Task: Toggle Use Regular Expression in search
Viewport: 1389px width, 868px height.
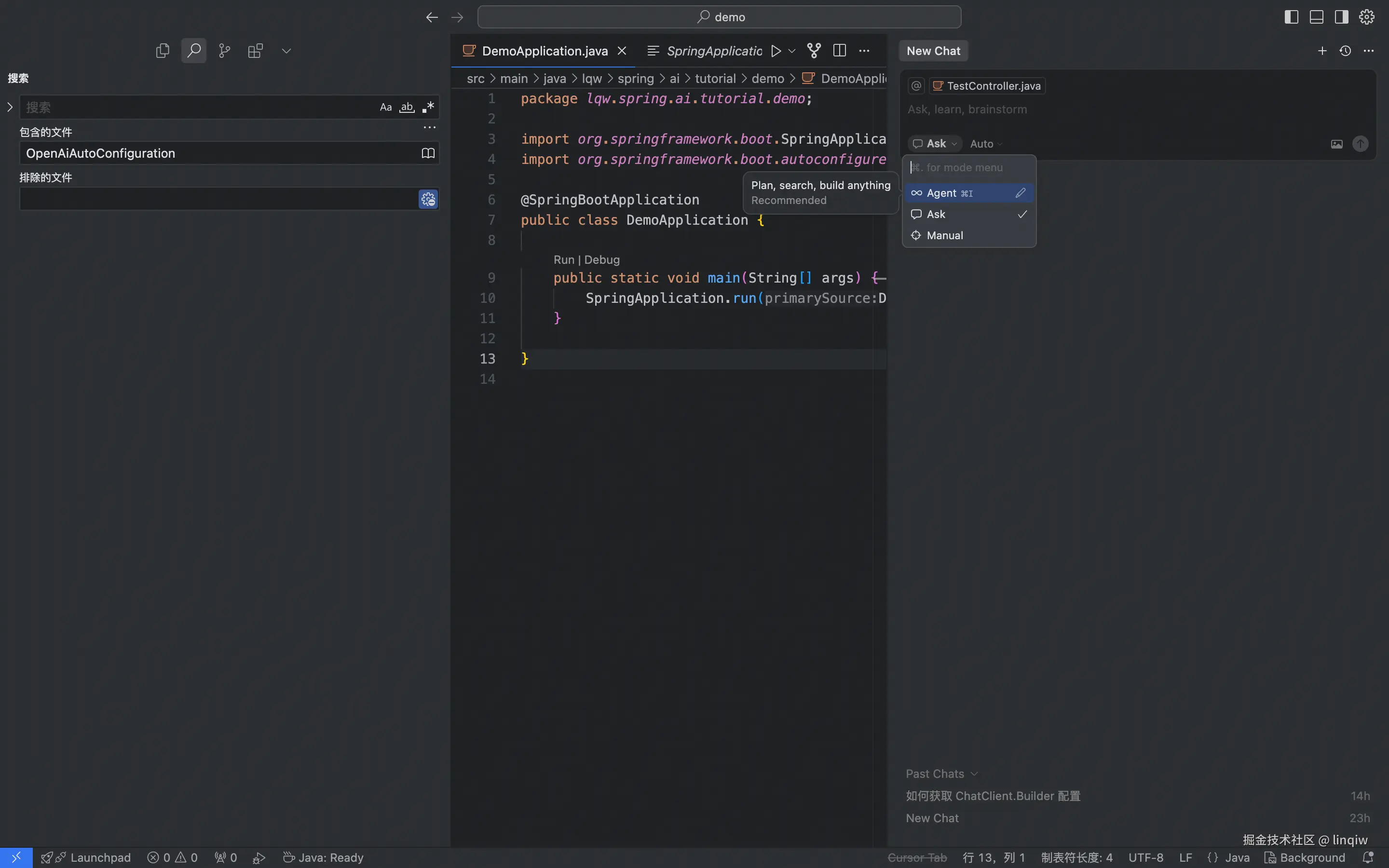Action: tap(428, 108)
